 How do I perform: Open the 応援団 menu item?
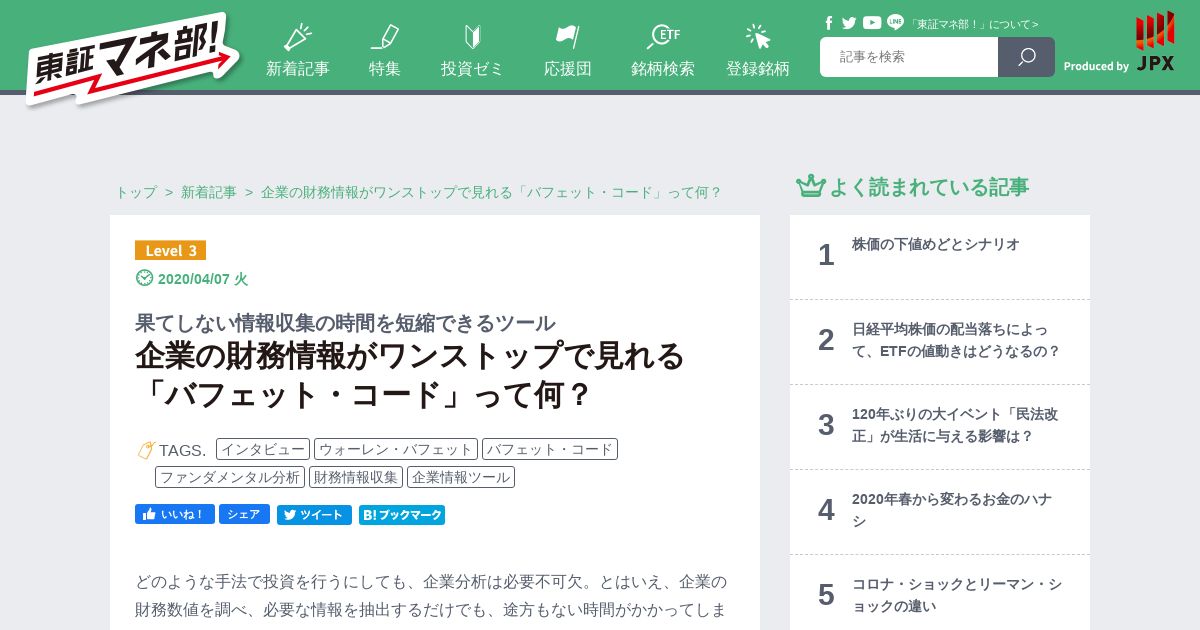tap(568, 68)
